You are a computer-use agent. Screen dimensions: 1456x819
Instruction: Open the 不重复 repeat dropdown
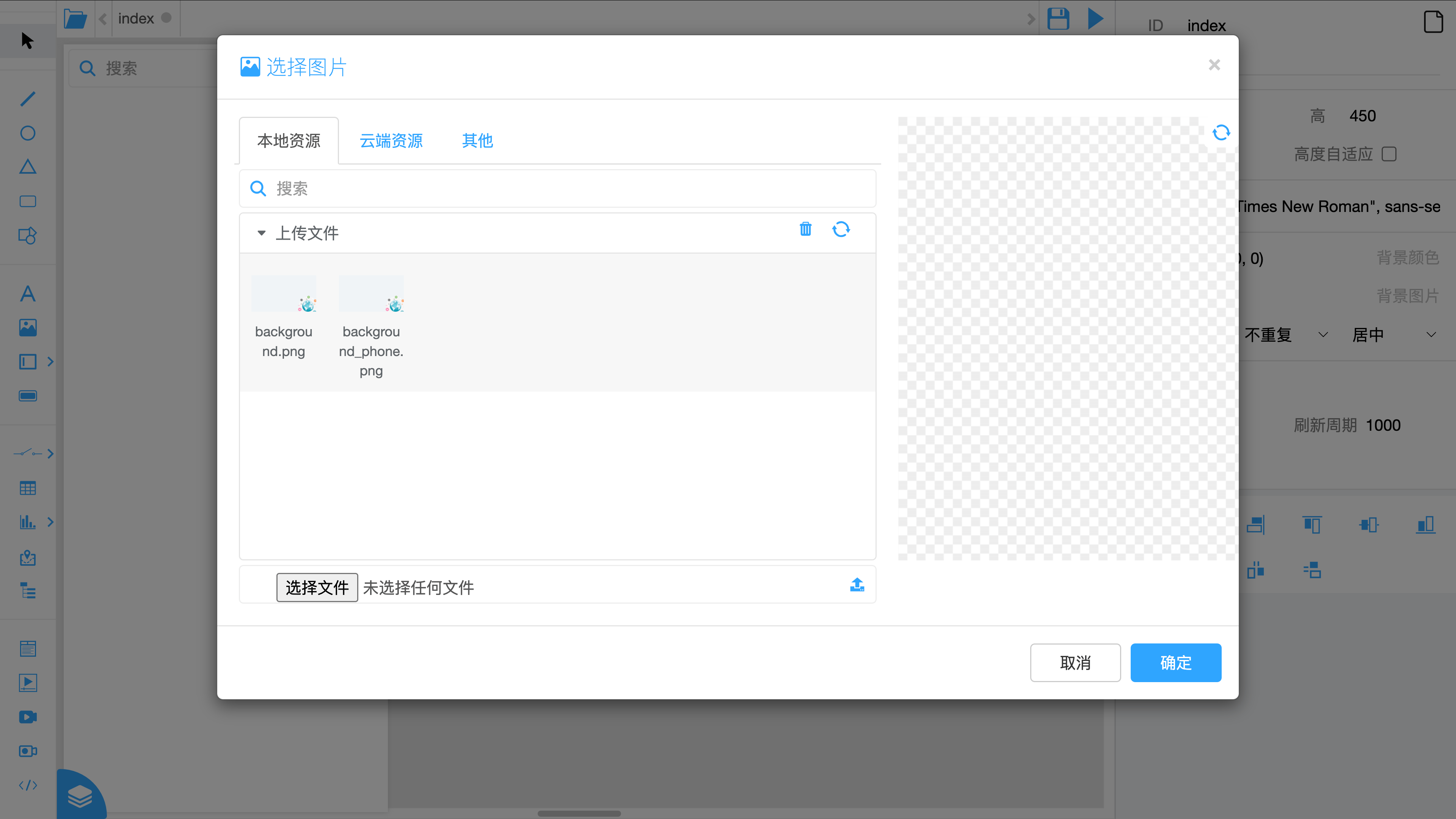click(1286, 334)
